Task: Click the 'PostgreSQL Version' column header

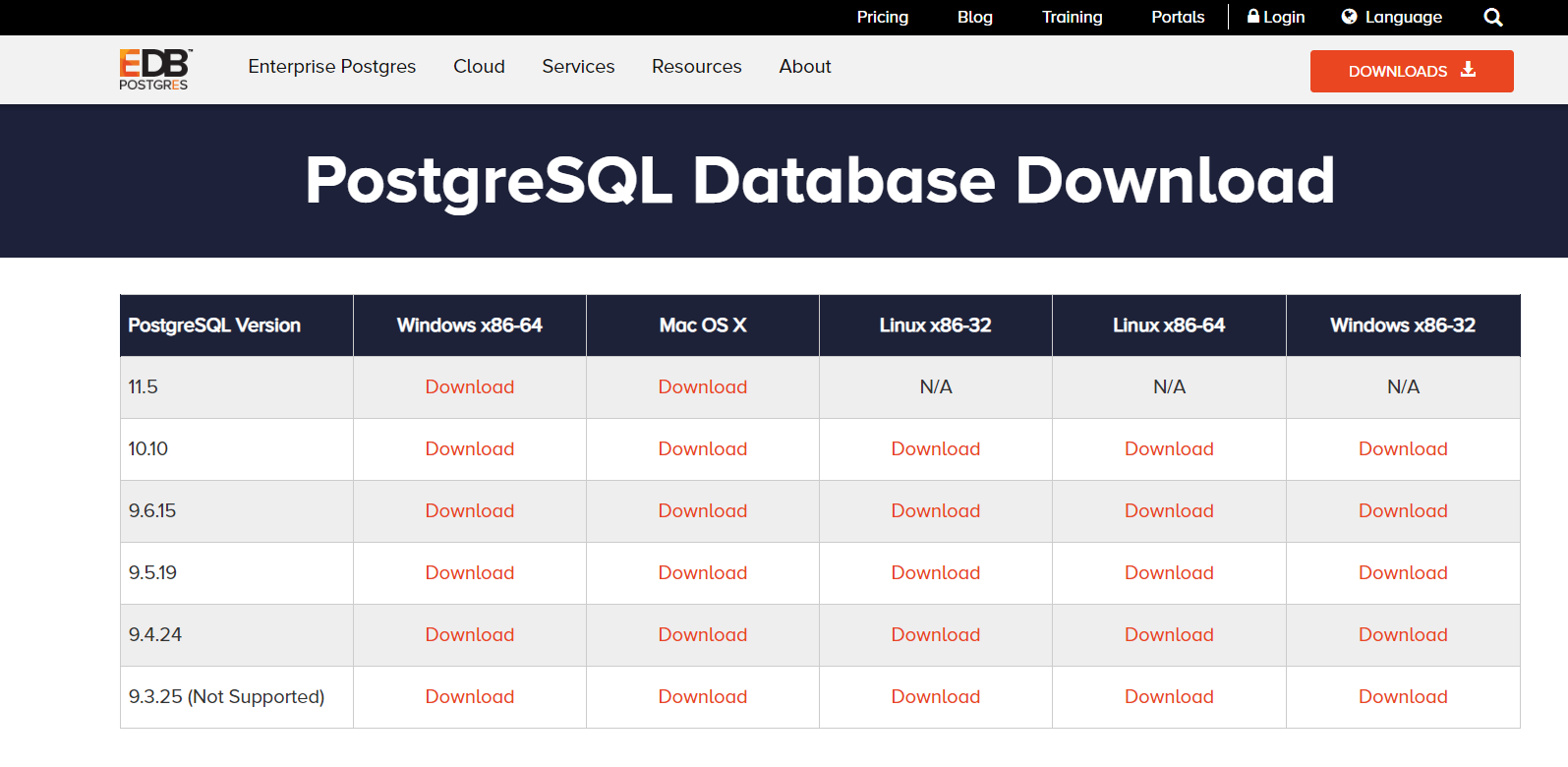Action: click(x=237, y=325)
